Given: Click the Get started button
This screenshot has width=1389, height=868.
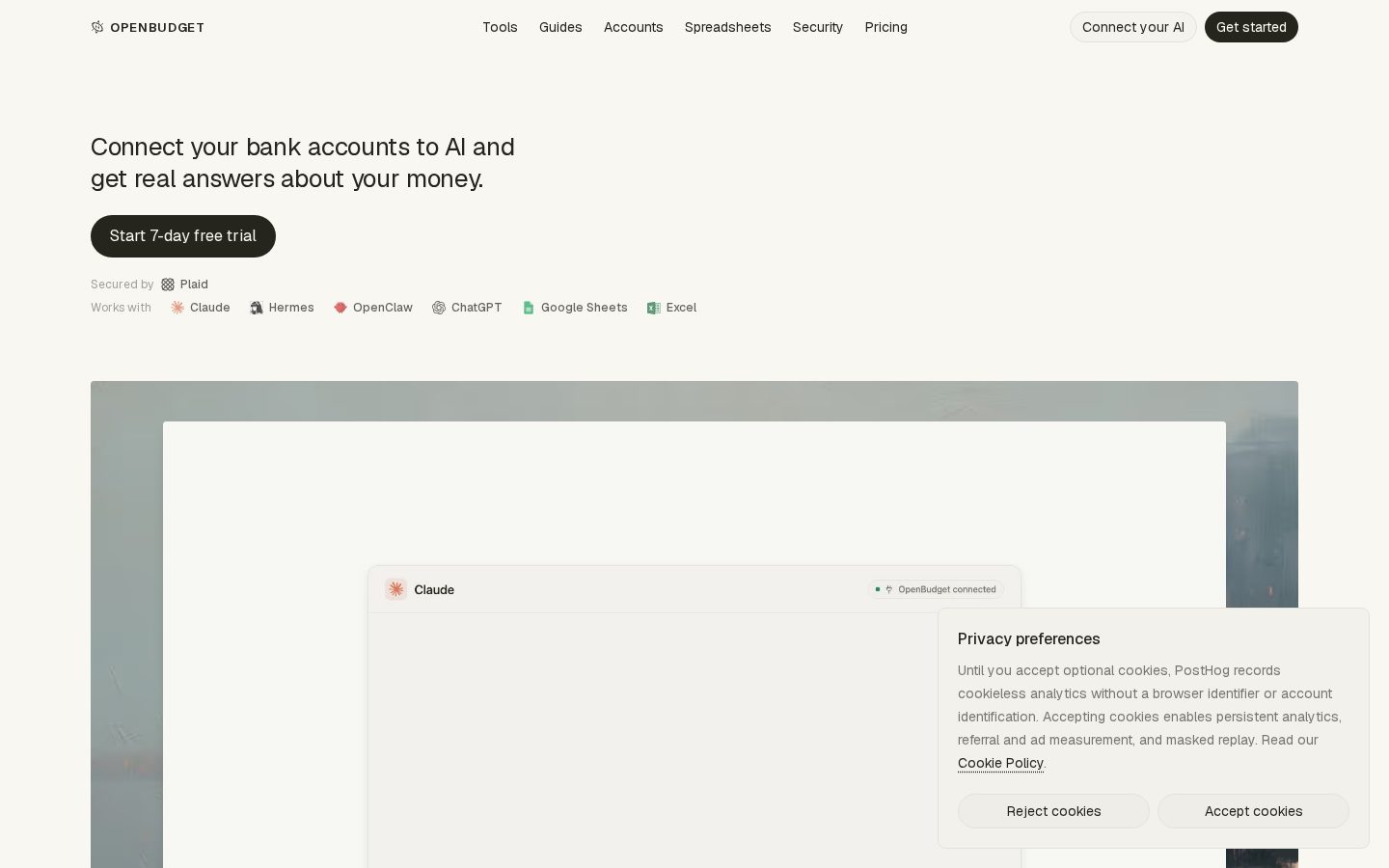Looking at the screenshot, I should click(1251, 27).
